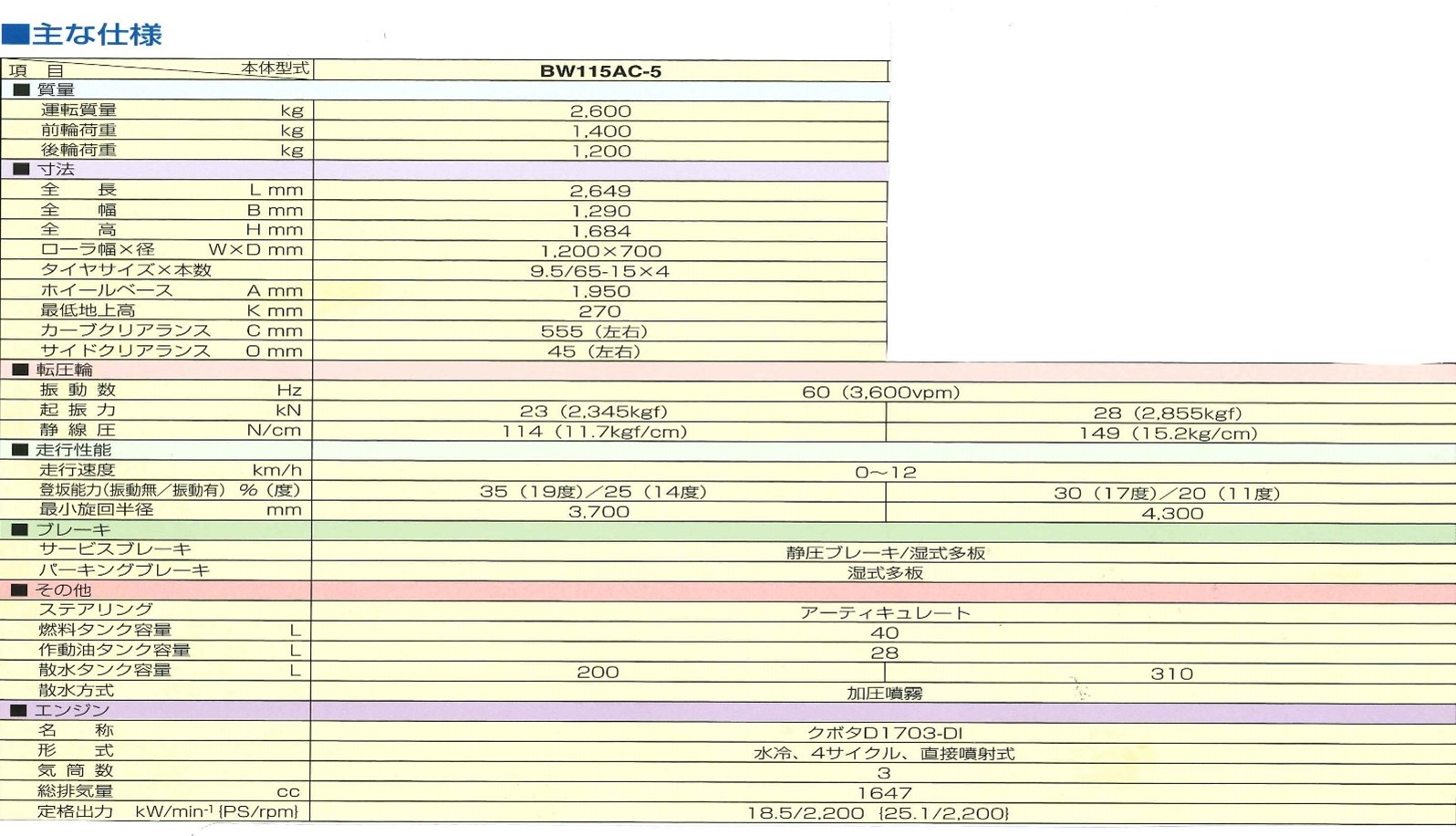Click rated output 18.5/2,200 {25.1/2,200}

878,814
